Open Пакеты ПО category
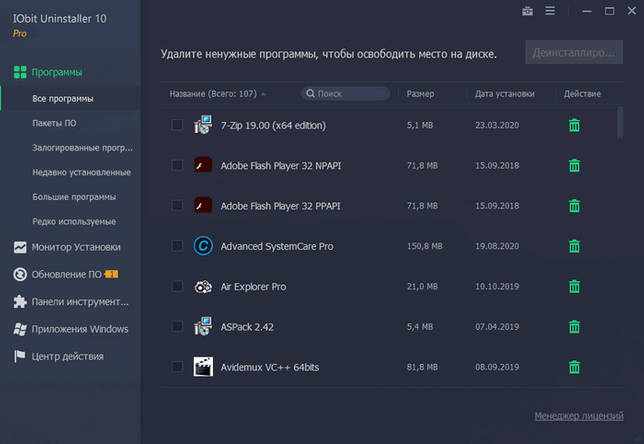Viewport: 644px width, 444px height. point(54,123)
